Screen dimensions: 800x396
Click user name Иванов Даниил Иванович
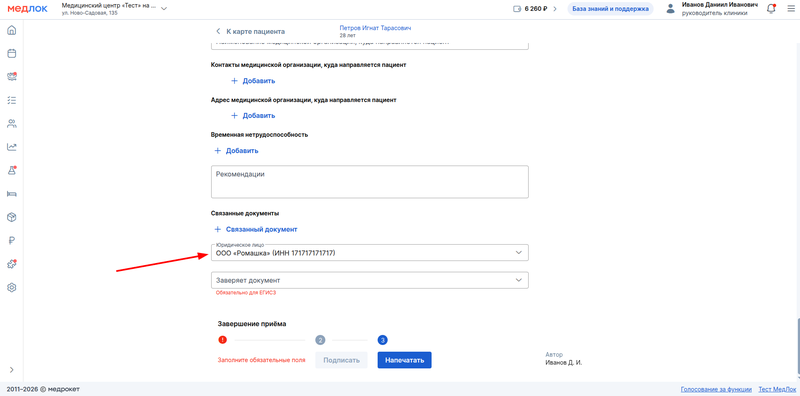tap(719, 5)
